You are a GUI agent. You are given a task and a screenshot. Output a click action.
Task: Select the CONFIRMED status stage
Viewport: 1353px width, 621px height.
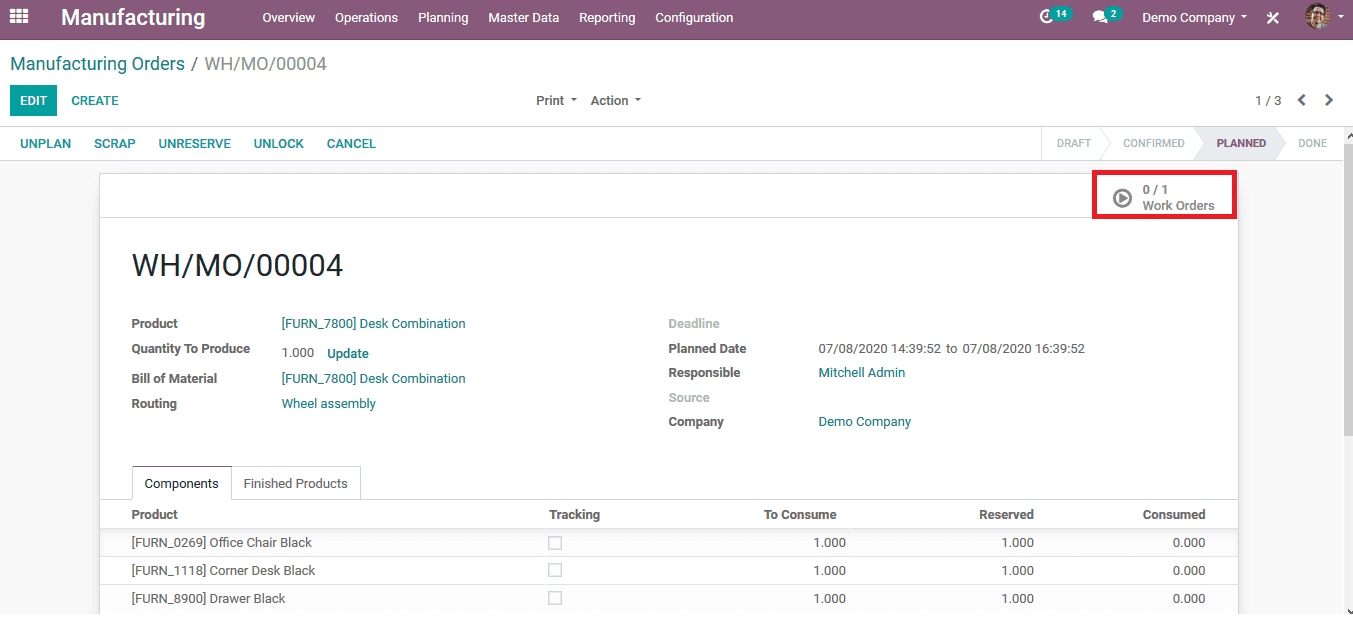pyautogui.click(x=1154, y=144)
